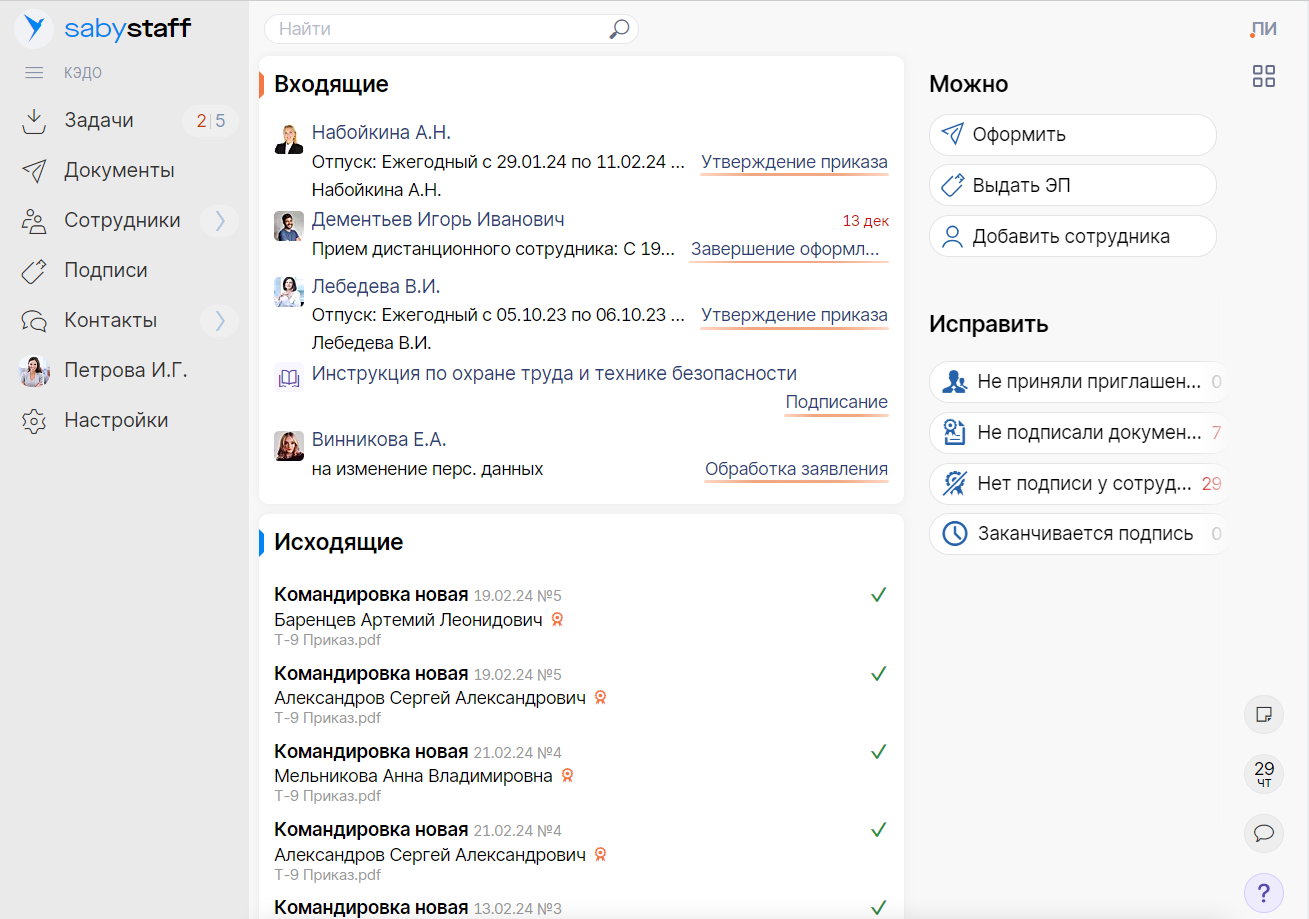This screenshot has width=1309, height=919.
Task: Open the Подписи pen icon
Action: click(x=33, y=270)
